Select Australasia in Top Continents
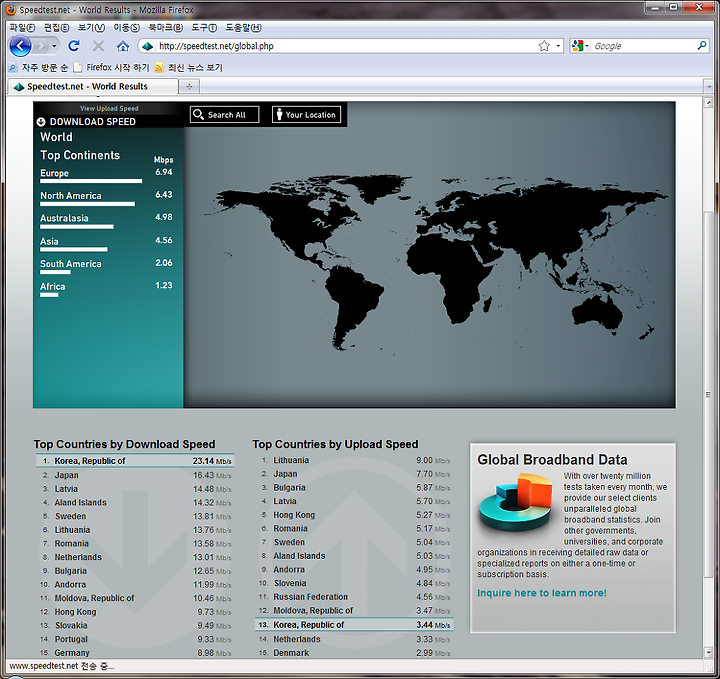This screenshot has width=720, height=679. click(x=64, y=218)
